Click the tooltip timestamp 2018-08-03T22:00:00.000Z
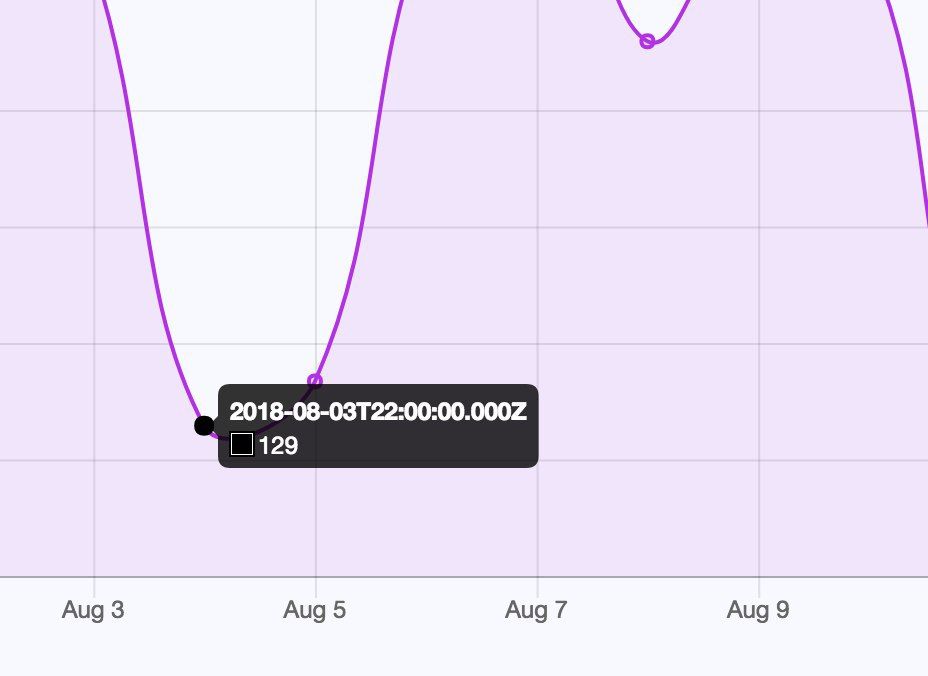The image size is (928, 676). pyautogui.click(x=378, y=411)
